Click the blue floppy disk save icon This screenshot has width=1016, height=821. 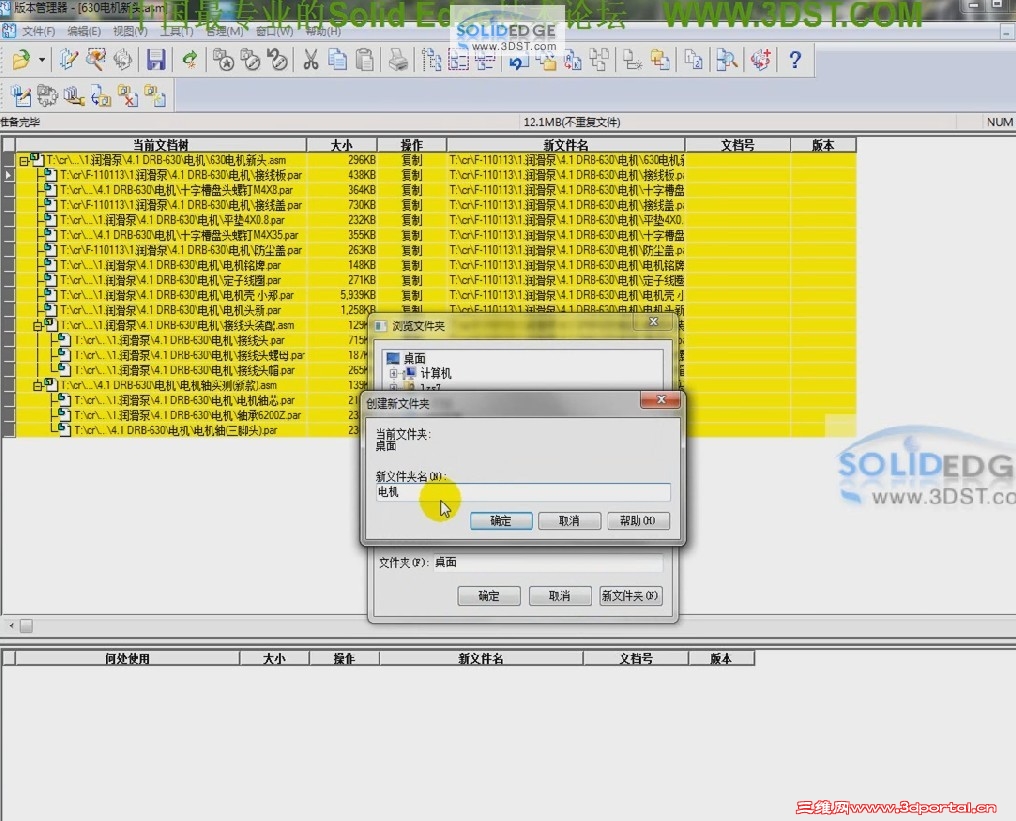(156, 60)
